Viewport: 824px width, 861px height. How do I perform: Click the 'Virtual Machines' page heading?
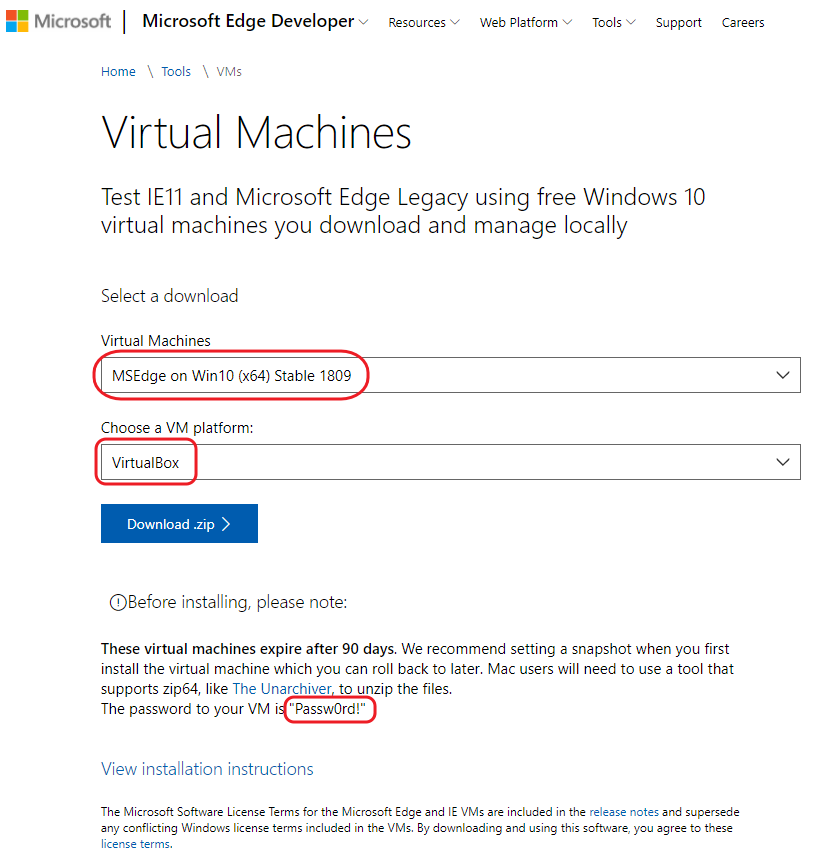tap(256, 132)
